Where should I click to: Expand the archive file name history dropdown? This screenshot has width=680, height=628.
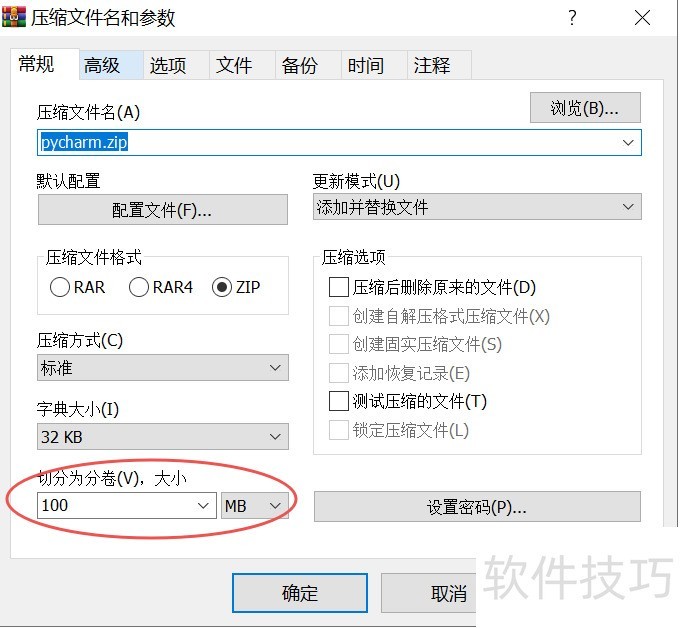(628, 143)
